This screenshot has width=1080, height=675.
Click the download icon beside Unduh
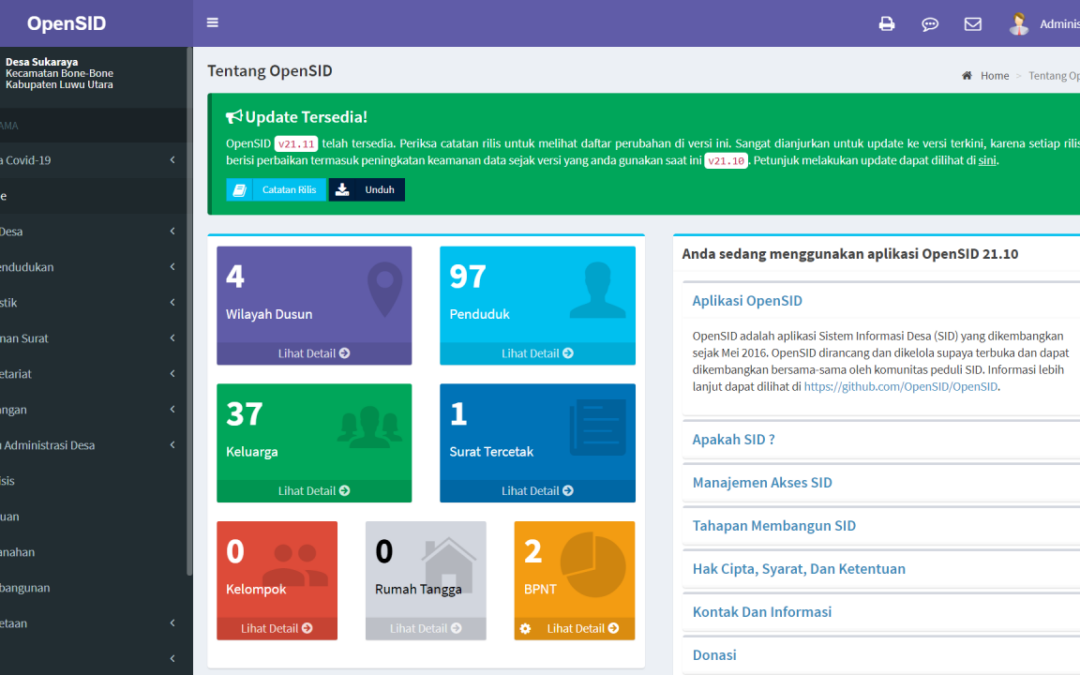click(x=342, y=189)
